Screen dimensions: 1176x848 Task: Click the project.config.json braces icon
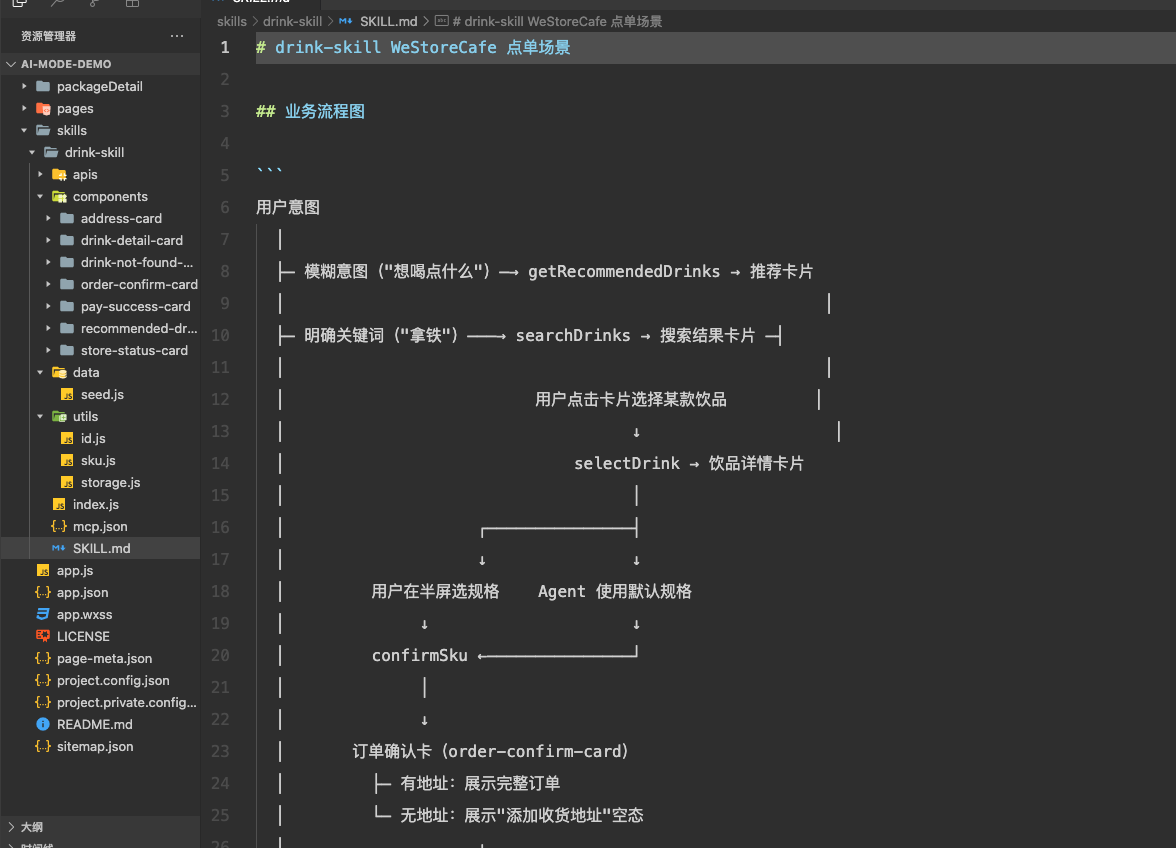pyautogui.click(x=43, y=680)
